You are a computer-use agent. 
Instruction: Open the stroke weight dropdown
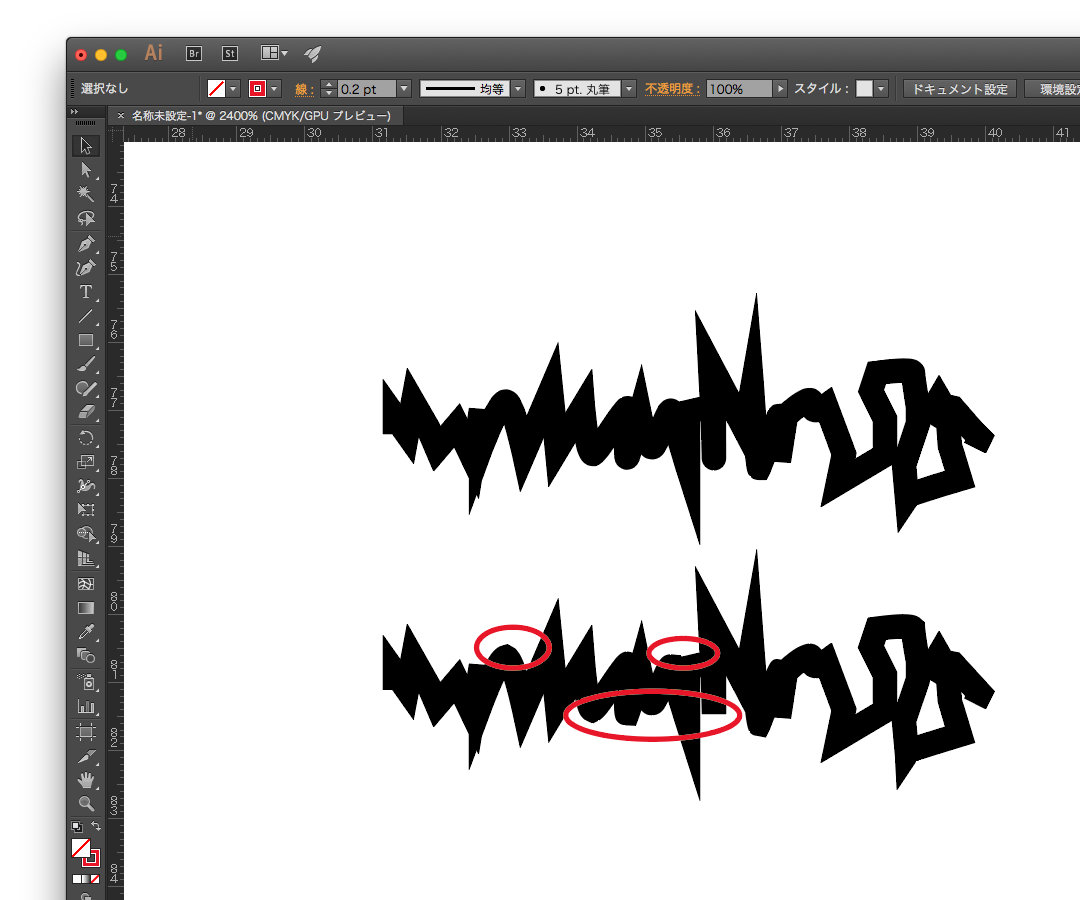point(403,89)
